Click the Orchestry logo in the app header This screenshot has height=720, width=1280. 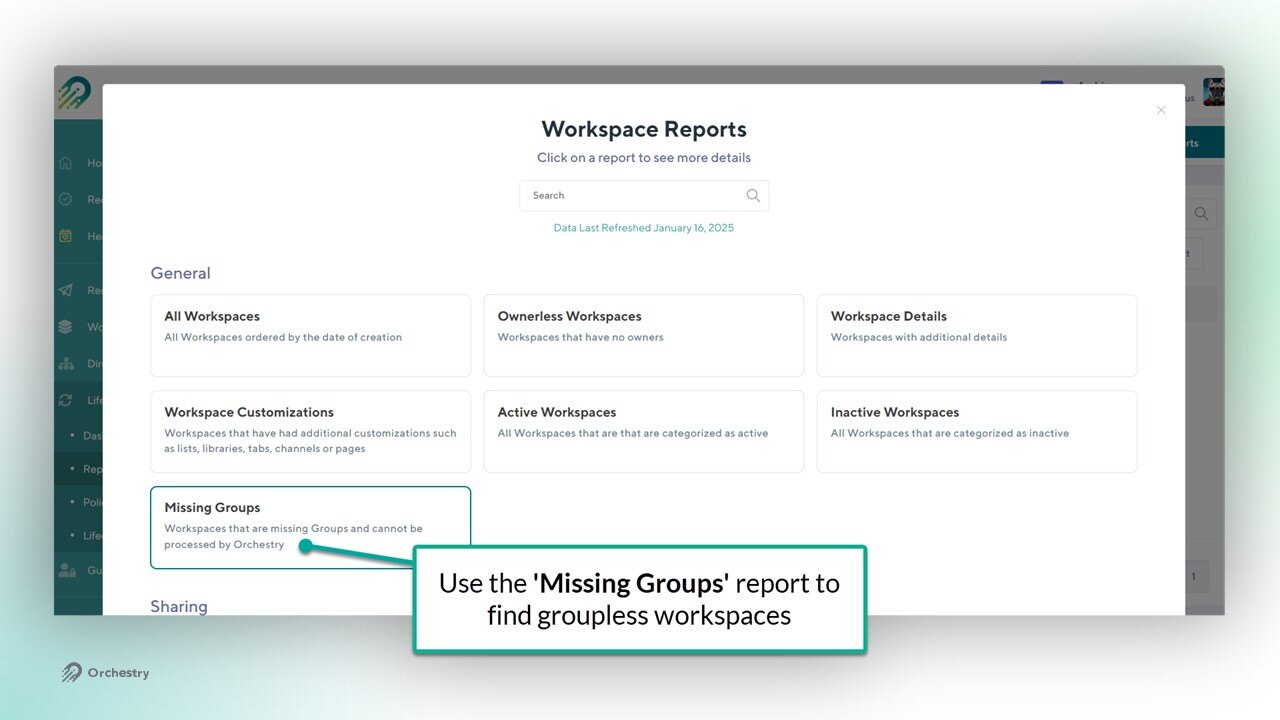click(x=74, y=92)
